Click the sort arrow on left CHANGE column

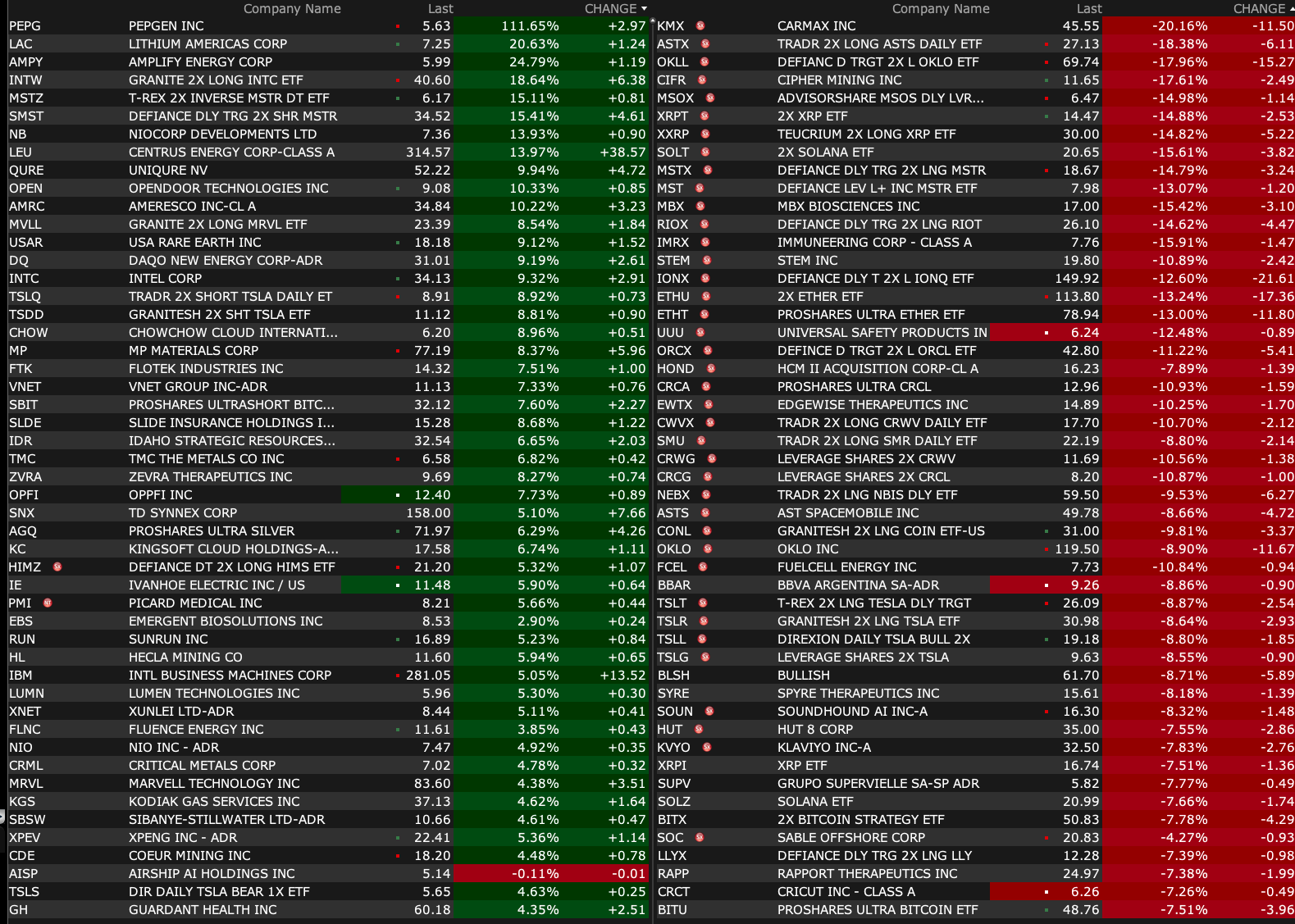(x=644, y=9)
